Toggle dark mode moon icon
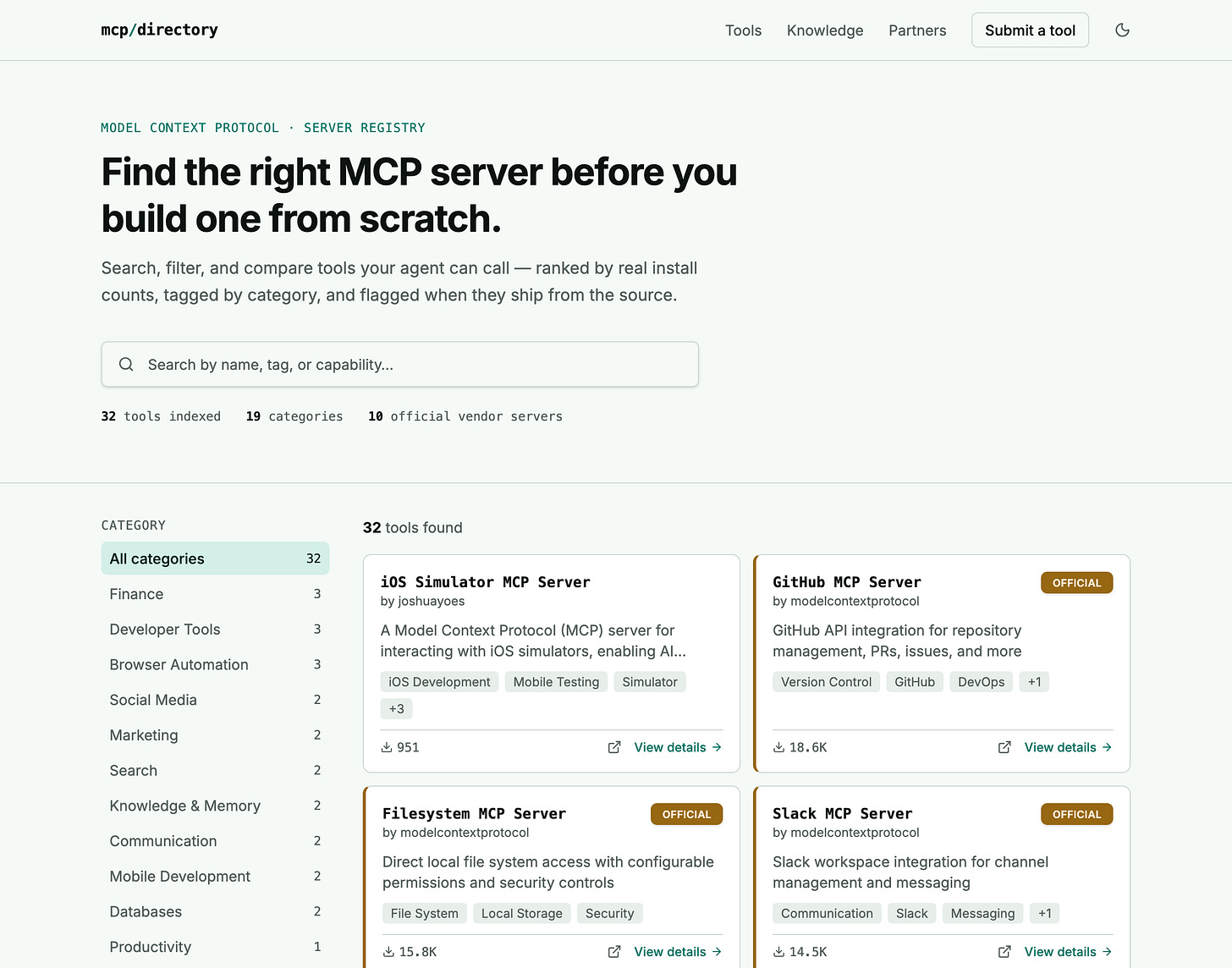The image size is (1232, 968). coord(1122,30)
